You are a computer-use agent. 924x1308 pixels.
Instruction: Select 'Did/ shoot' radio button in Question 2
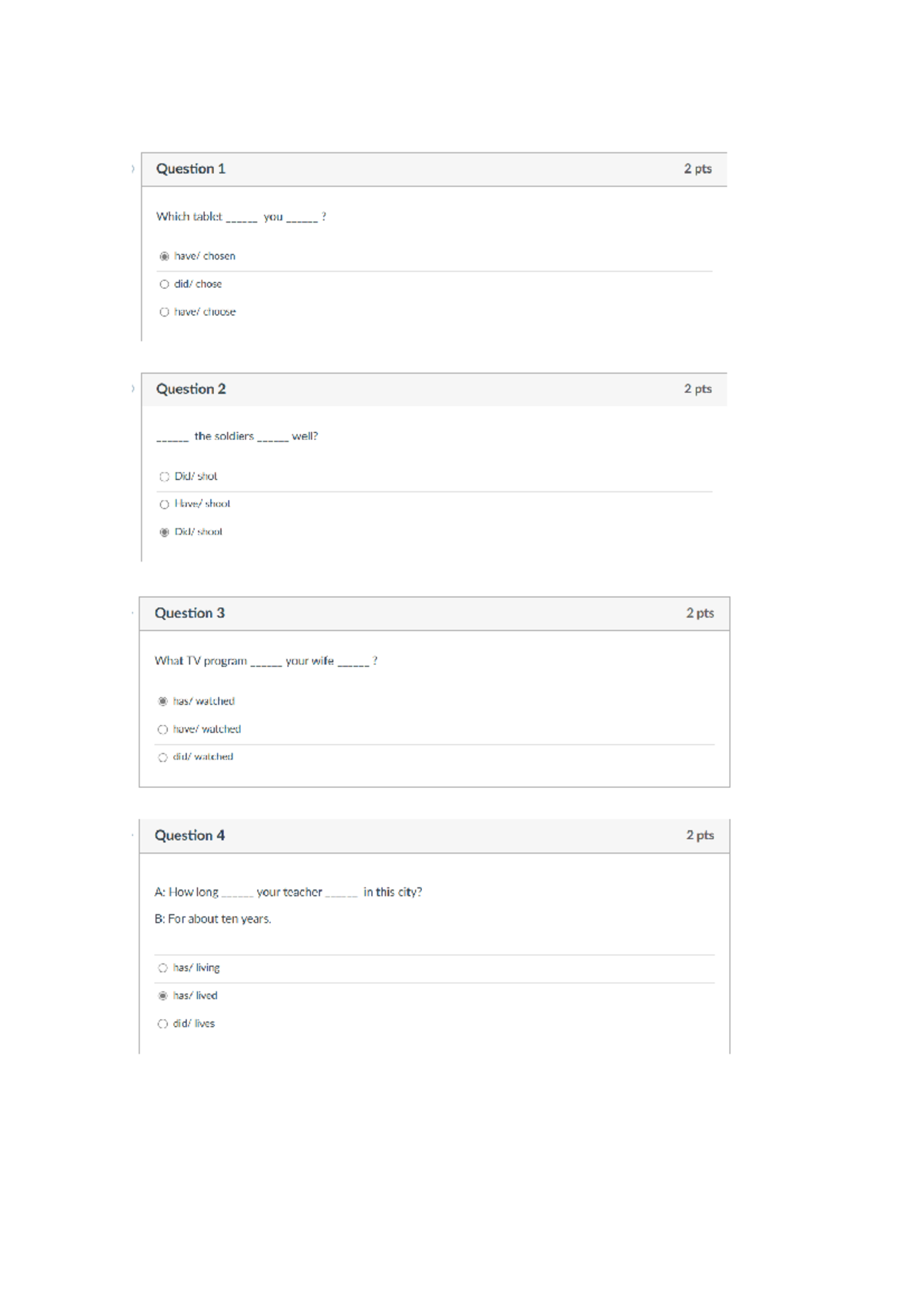[164, 532]
